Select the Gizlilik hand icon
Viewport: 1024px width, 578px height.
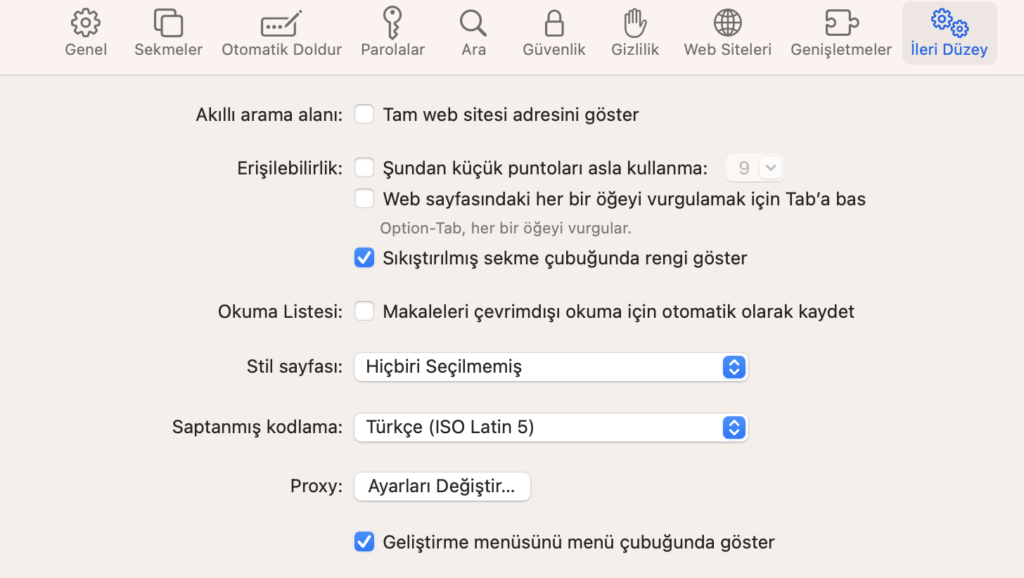coord(634,30)
